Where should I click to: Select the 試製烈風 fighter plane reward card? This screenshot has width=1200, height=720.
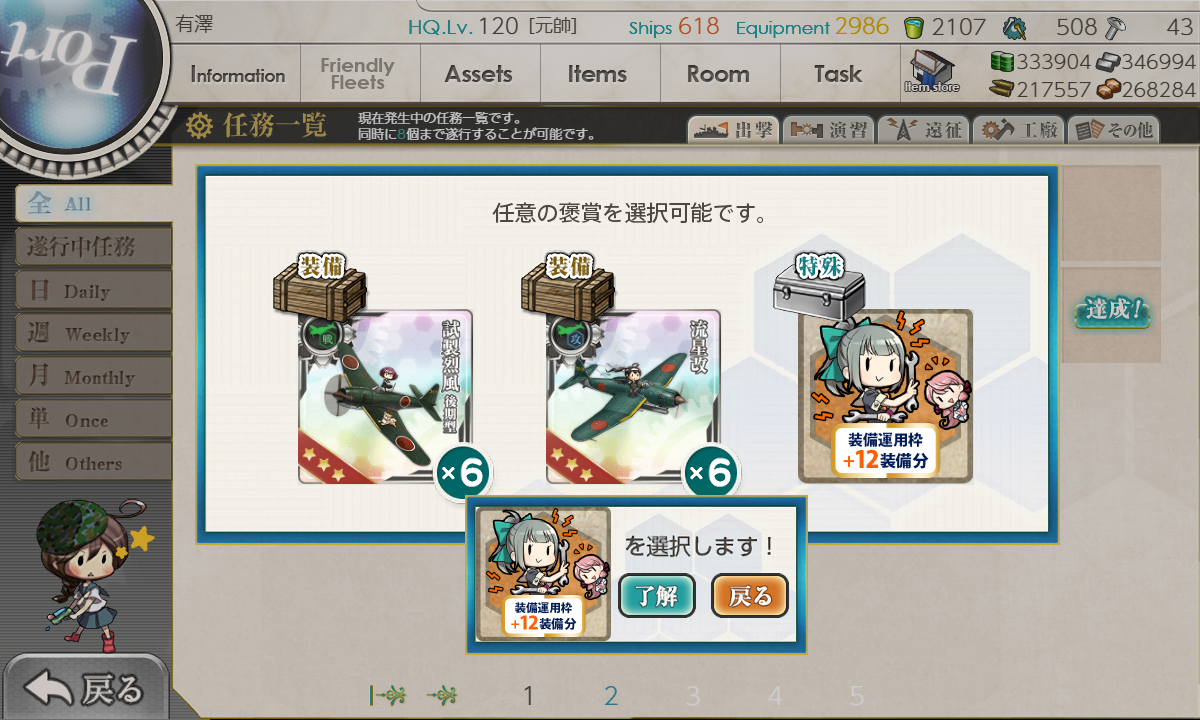[385, 397]
